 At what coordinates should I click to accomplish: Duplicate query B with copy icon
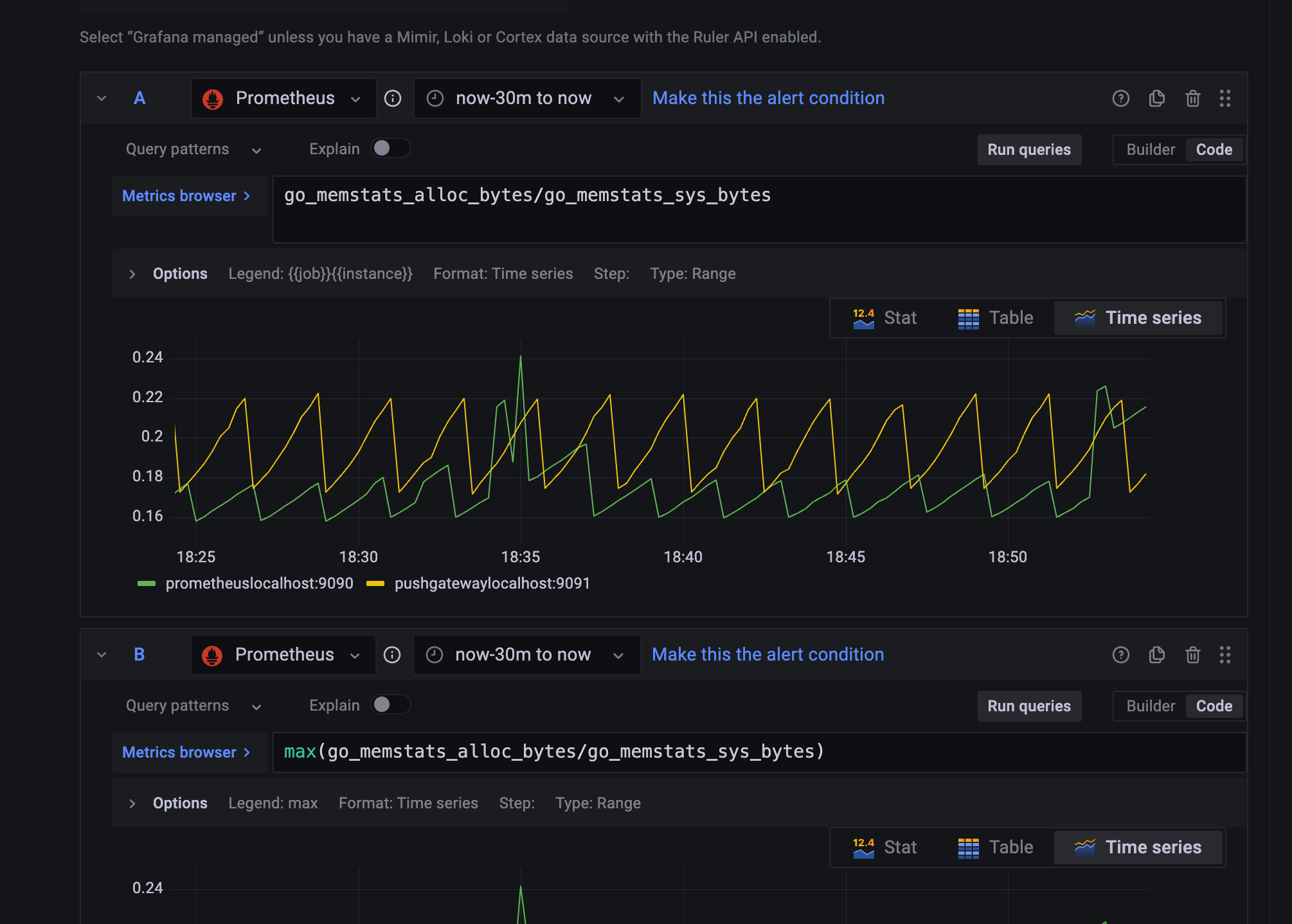(1157, 655)
